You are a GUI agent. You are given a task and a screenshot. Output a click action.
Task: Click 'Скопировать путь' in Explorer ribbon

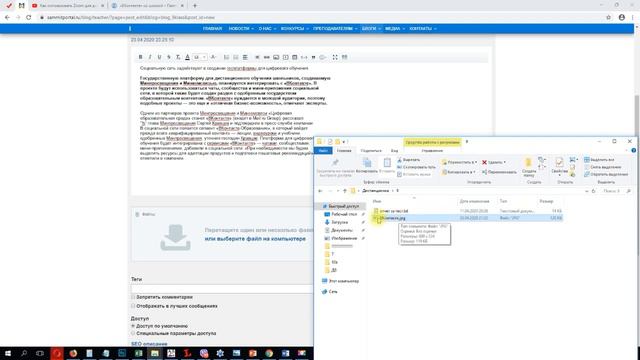pyautogui.click(x=416, y=167)
